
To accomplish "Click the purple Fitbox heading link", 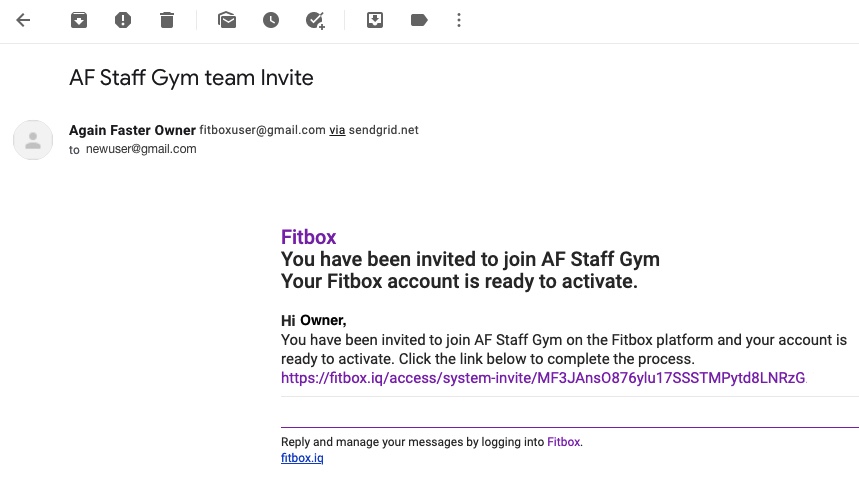I will (x=308, y=237).
